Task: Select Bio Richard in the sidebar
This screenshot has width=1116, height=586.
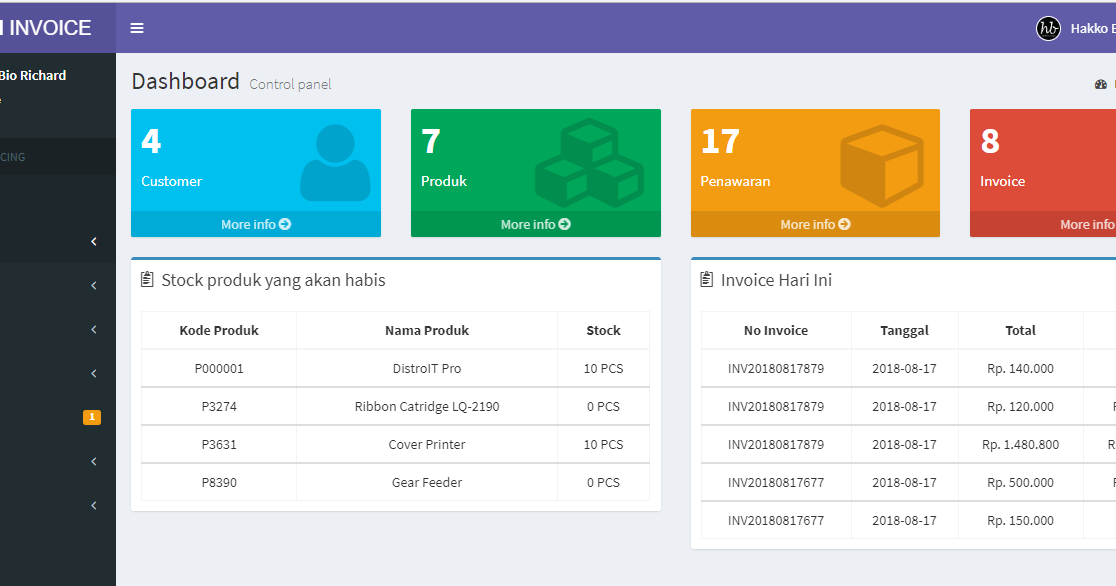Action: (33, 74)
